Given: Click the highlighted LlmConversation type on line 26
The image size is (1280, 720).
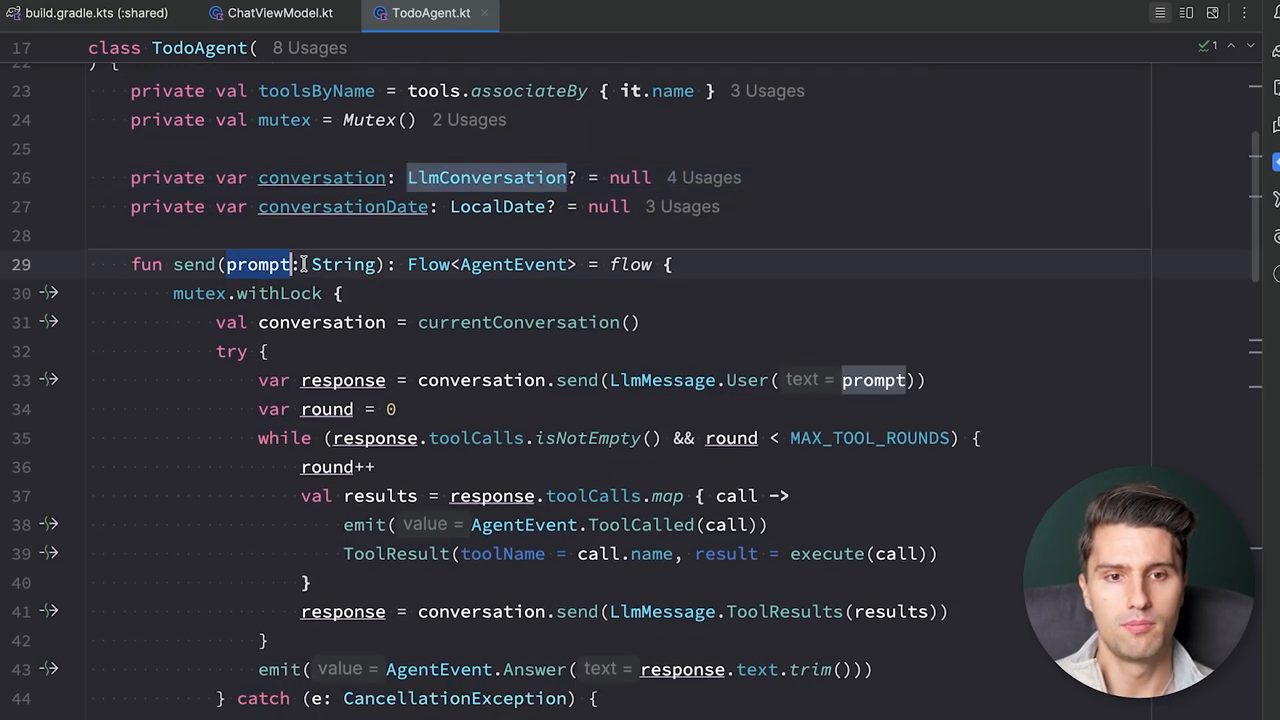Looking at the screenshot, I should click(x=487, y=178).
